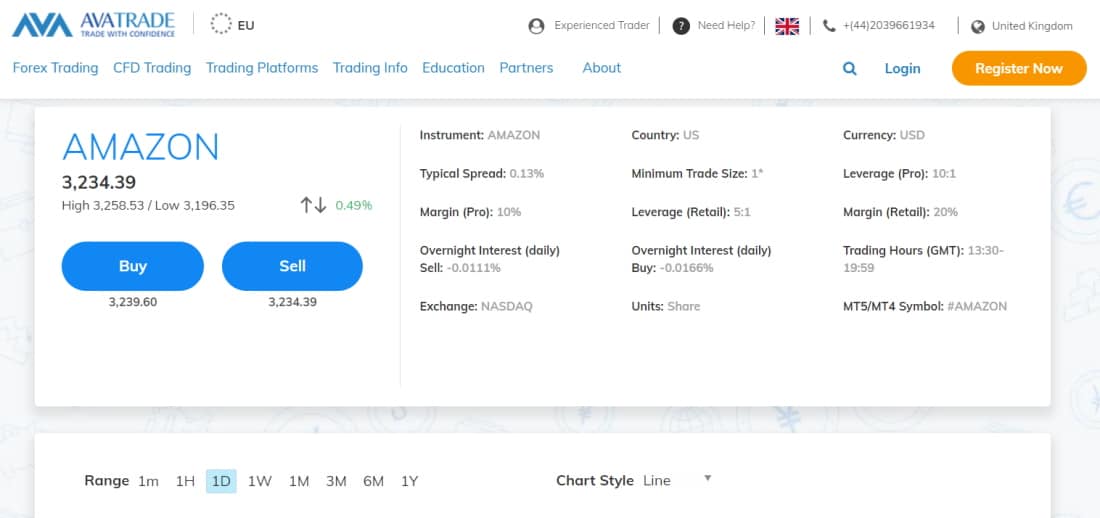Click the EU stars region icon

(x=221, y=25)
